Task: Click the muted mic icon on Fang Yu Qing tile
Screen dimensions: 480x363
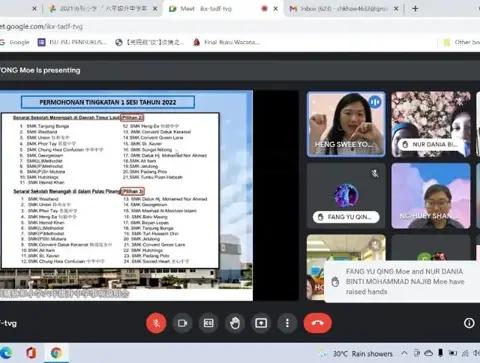Action: (375, 173)
